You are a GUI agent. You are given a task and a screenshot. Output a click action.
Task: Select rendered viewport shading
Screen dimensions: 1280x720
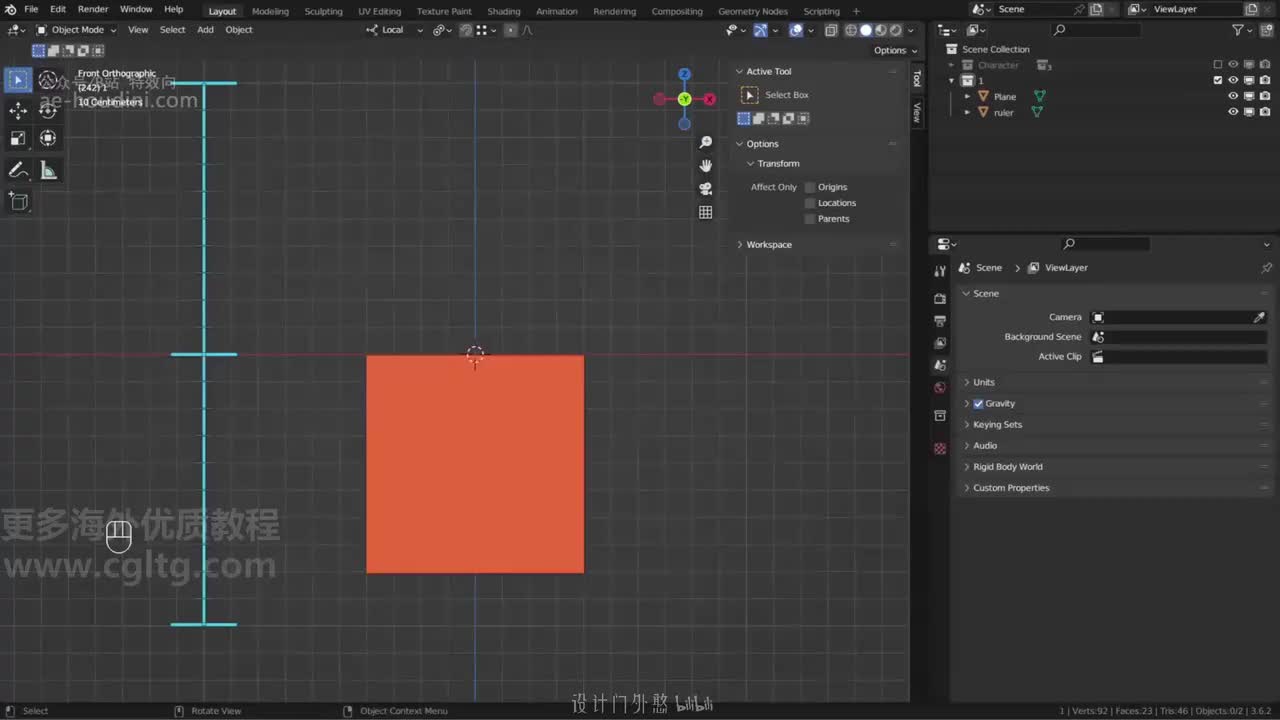coord(895,30)
